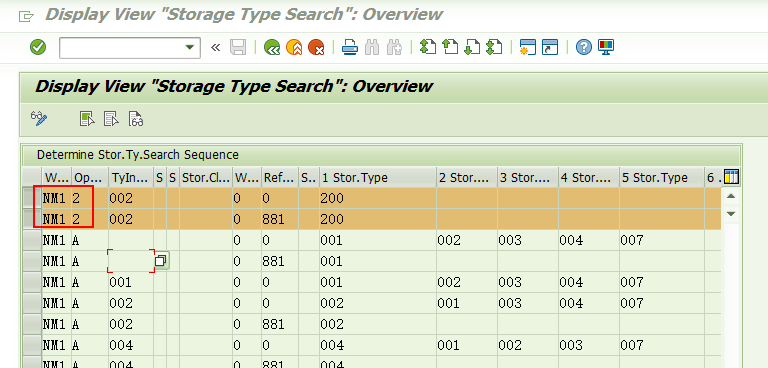This screenshot has width=768, height=368.
Task: Toggle Display/Change pencil glasses icon
Action: click(x=39, y=119)
